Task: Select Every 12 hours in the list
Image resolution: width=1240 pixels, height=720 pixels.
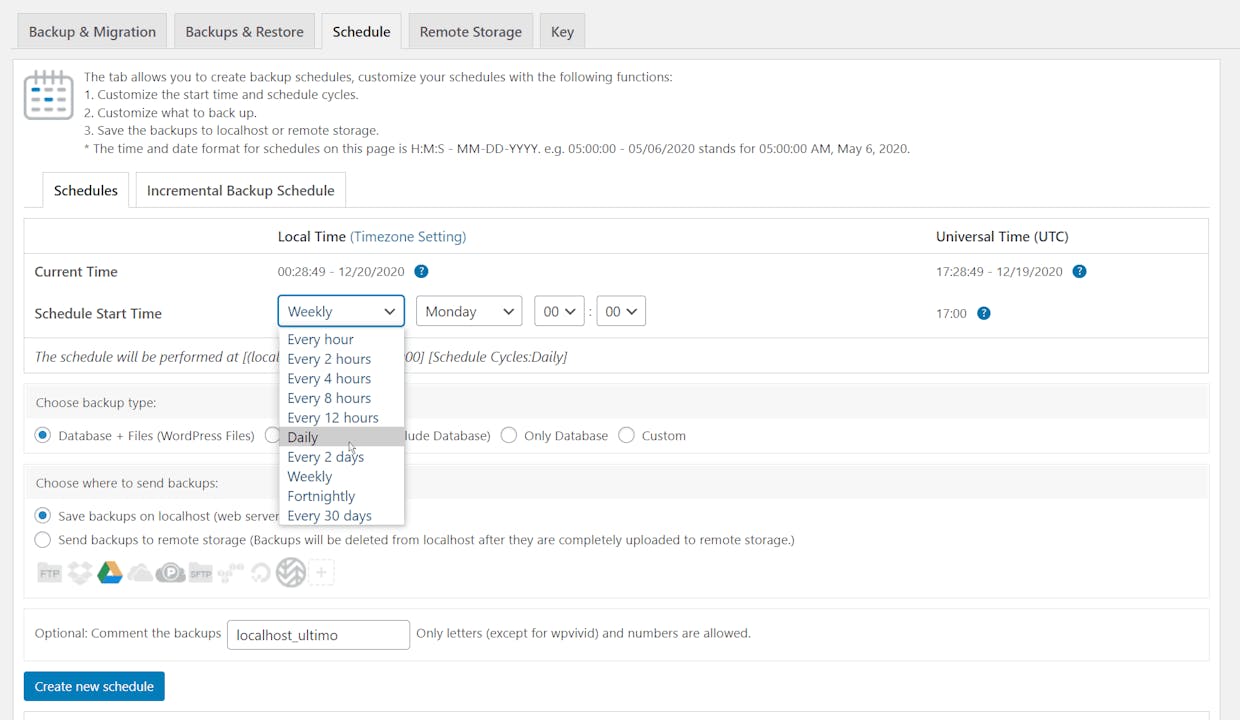Action: pyautogui.click(x=341, y=418)
